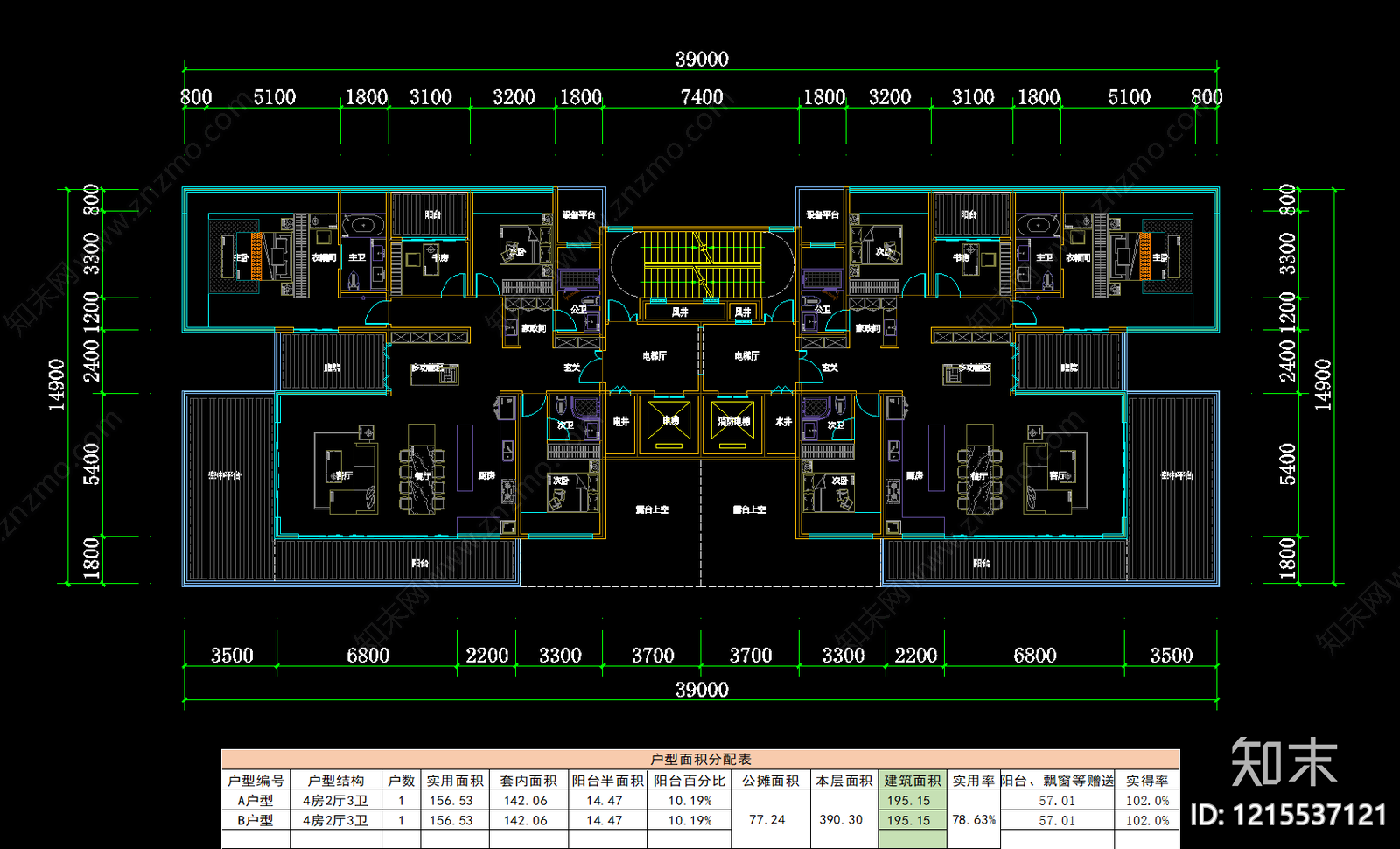Click the large 知末 logo
Viewport: 1400px width, 849px height.
[1284, 761]
